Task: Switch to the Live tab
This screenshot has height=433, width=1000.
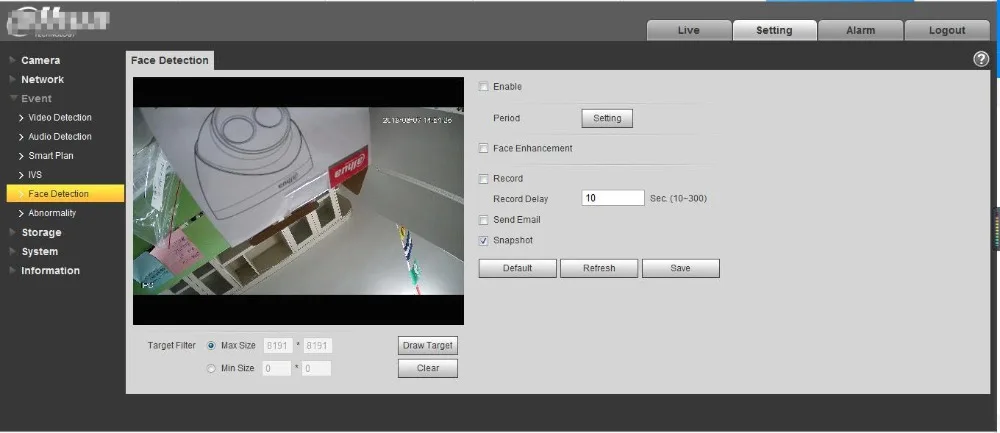Action: (x=689, y=30)
